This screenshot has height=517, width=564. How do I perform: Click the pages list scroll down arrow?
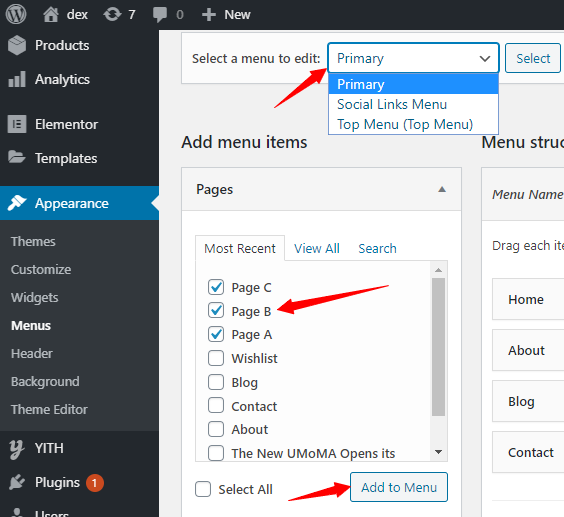(438, 452)
